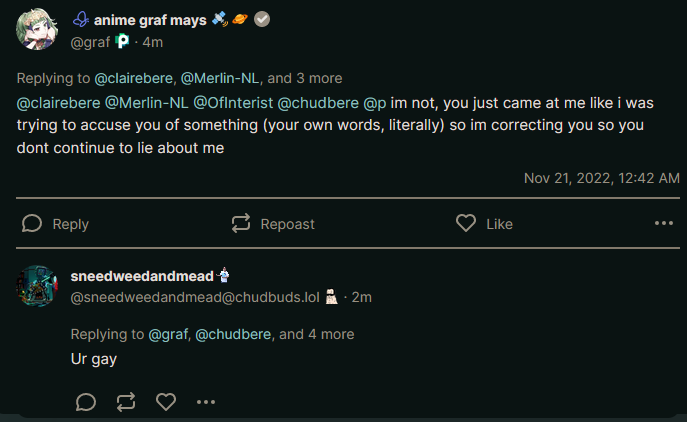Click the Repoast arrows on graf's post
Viewport: 687px width, 422px height.
tap(241, 223)
